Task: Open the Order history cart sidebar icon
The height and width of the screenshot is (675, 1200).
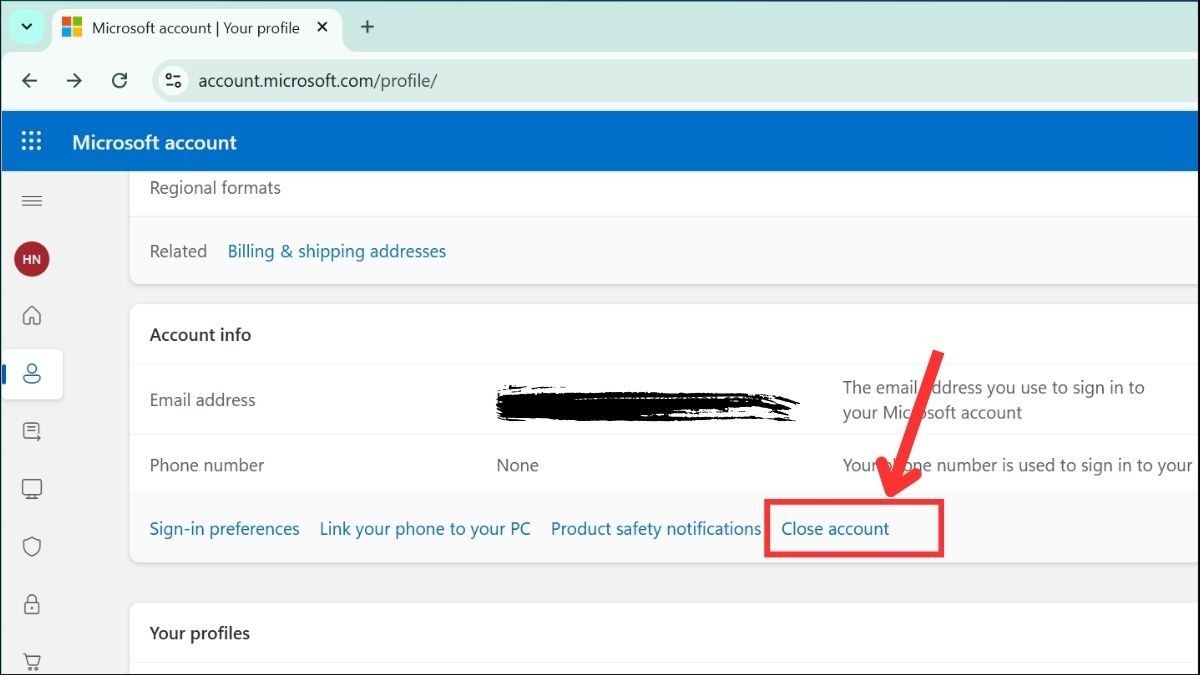Action: point(32,661)
